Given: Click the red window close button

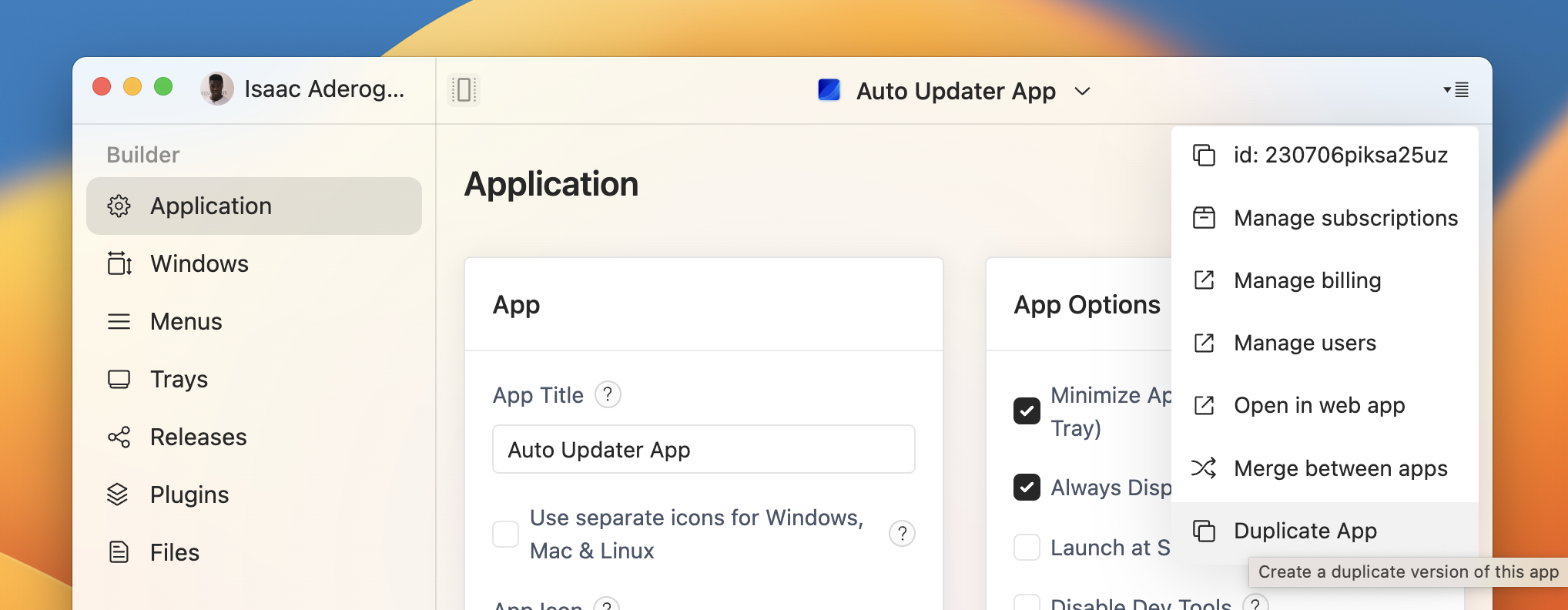Looking at the screenshot, I should point(102,86).
